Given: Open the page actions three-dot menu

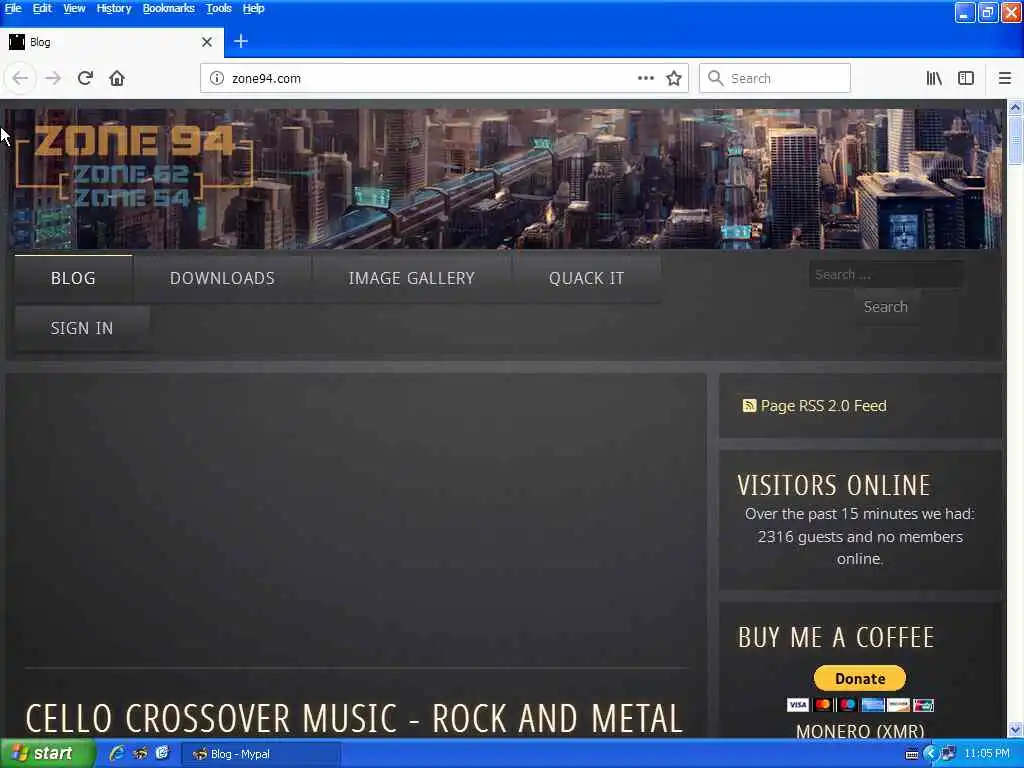Looking at the screenshot, I should 645,78.
